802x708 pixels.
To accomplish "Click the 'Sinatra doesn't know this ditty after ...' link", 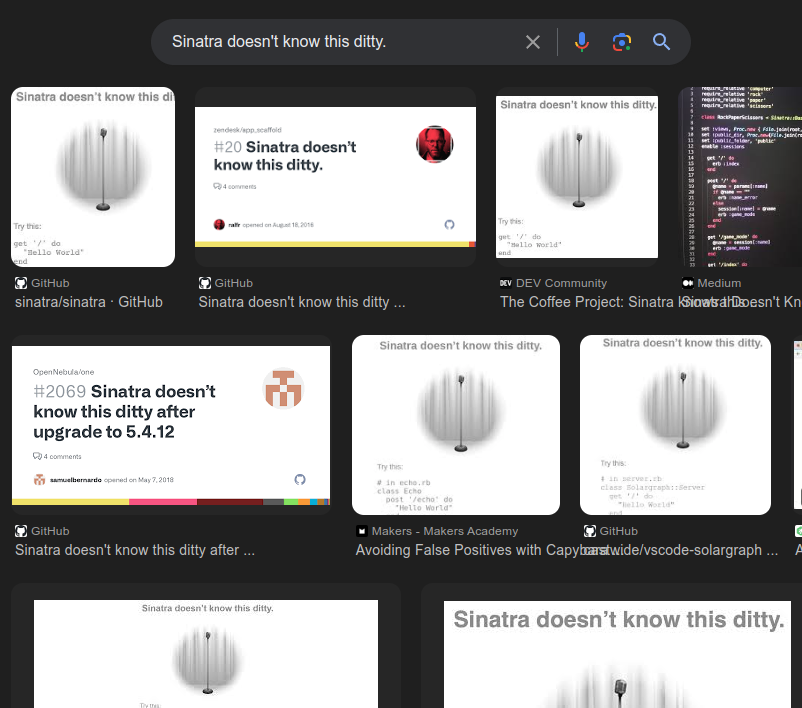I will click(135, 550).
